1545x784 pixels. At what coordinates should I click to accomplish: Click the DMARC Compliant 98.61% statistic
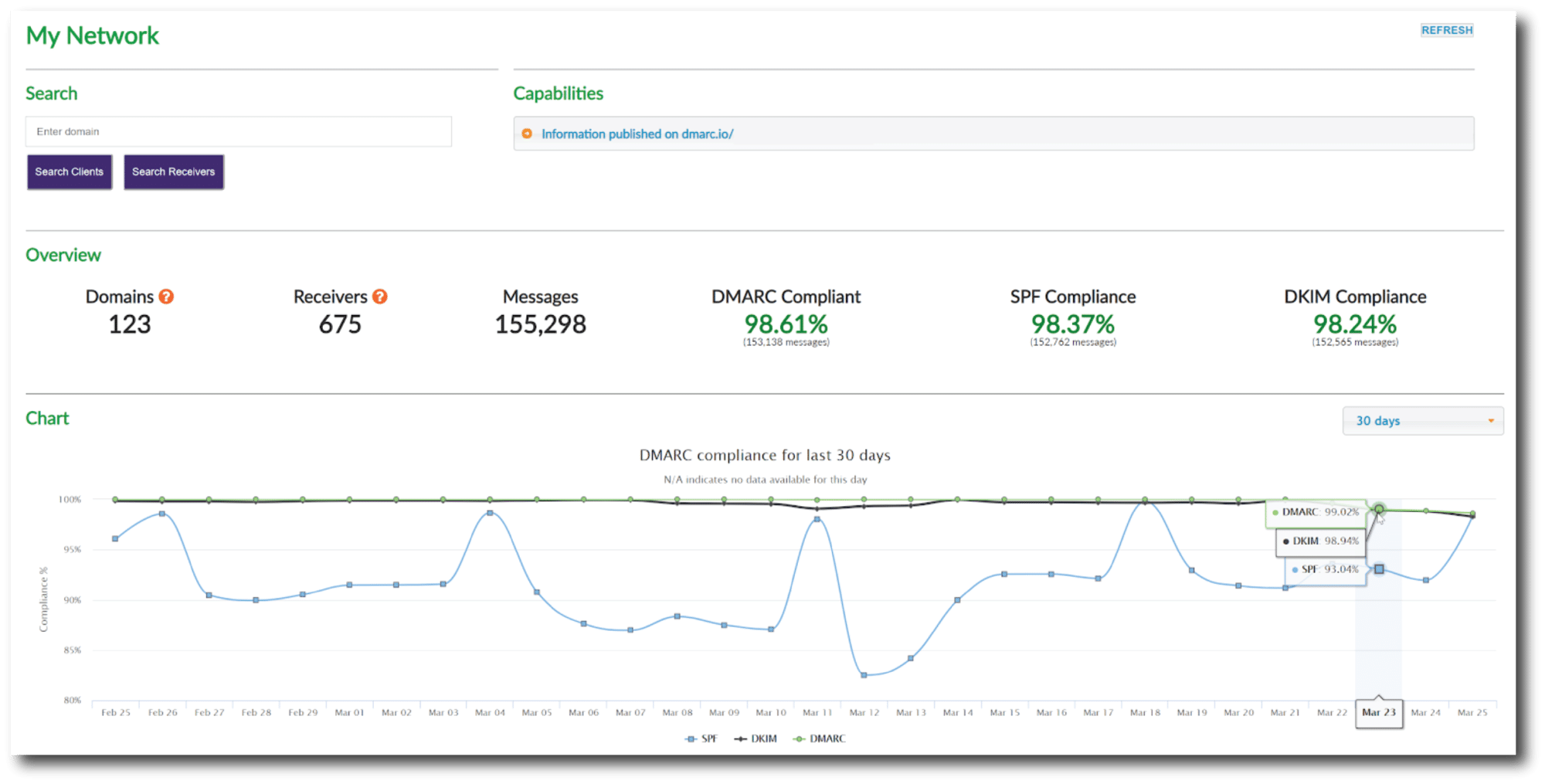pyautogui.click(x=786, y=324)
